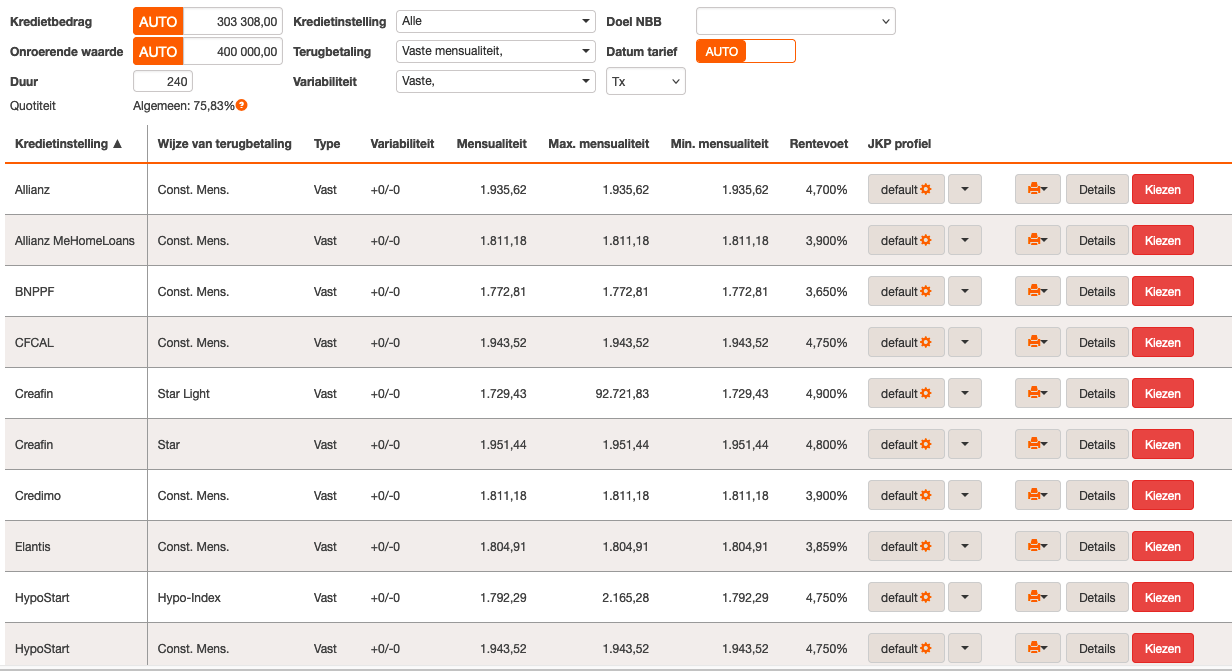Open print options for Elantis row

click(x=1037, y=547)
